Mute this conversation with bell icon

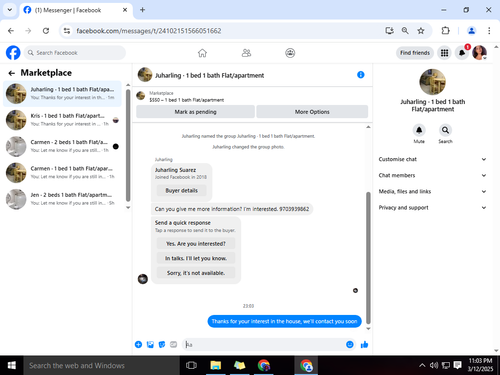click(419, 130)
